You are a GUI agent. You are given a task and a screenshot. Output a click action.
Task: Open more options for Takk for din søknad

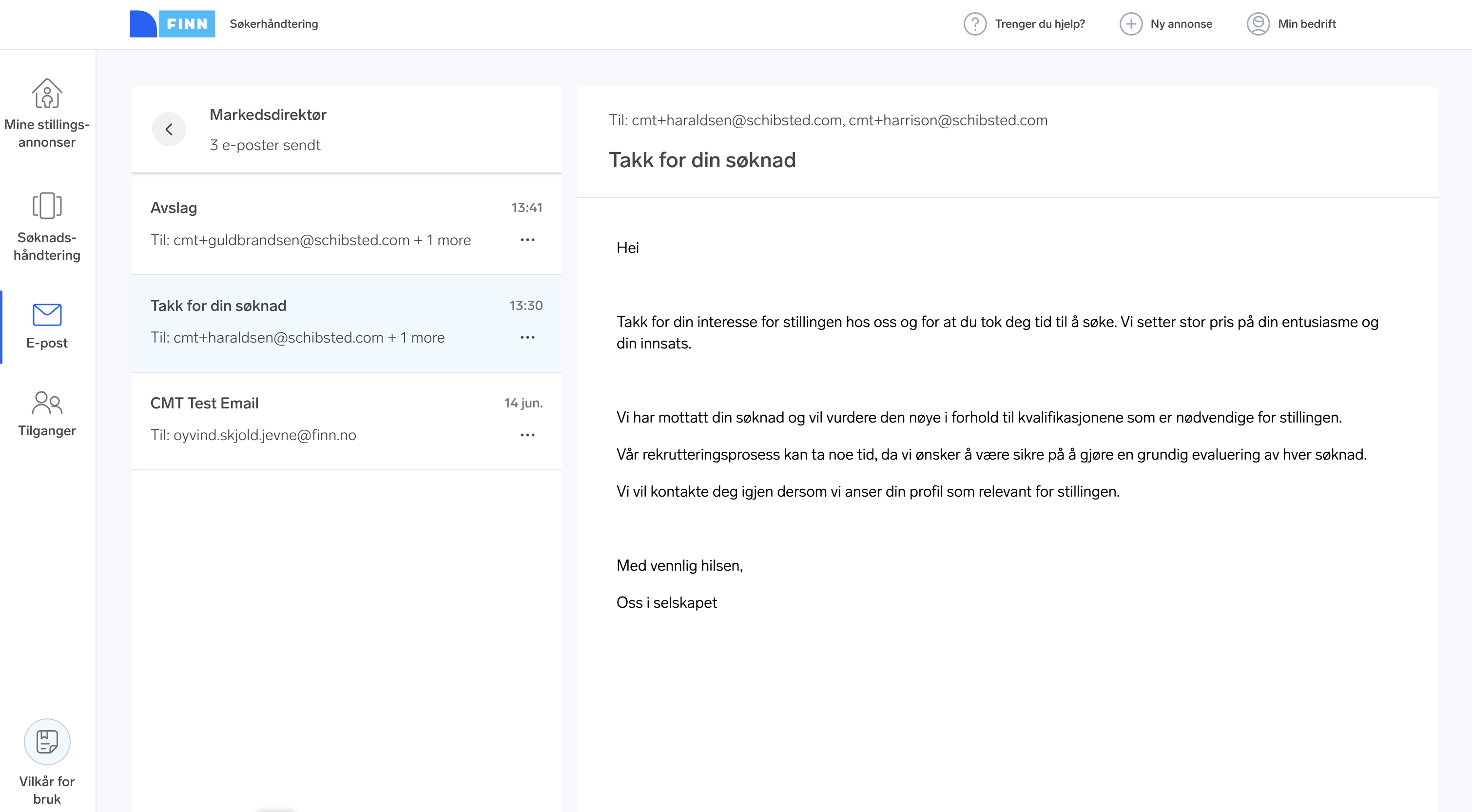pyautogui.click(x=527, y=338)
